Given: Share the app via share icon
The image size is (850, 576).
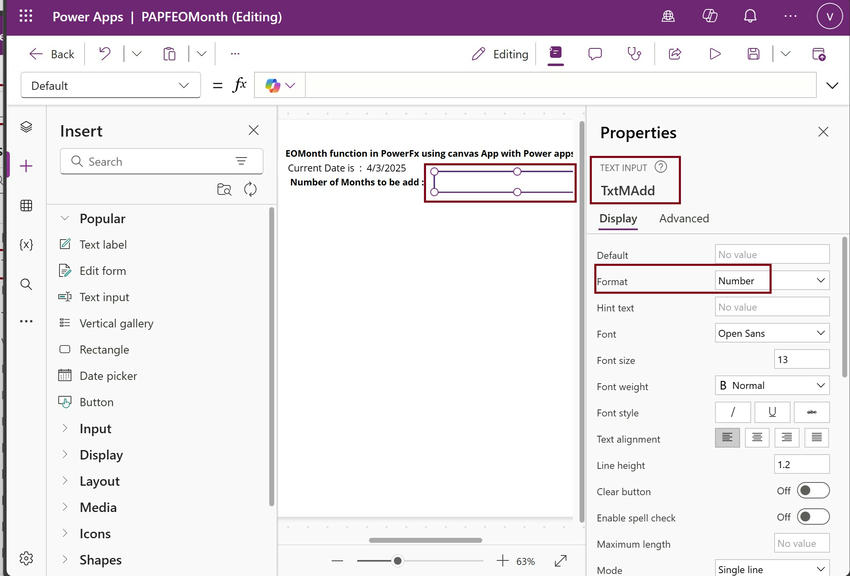Looking at the screenshot, I should point(675,54).
